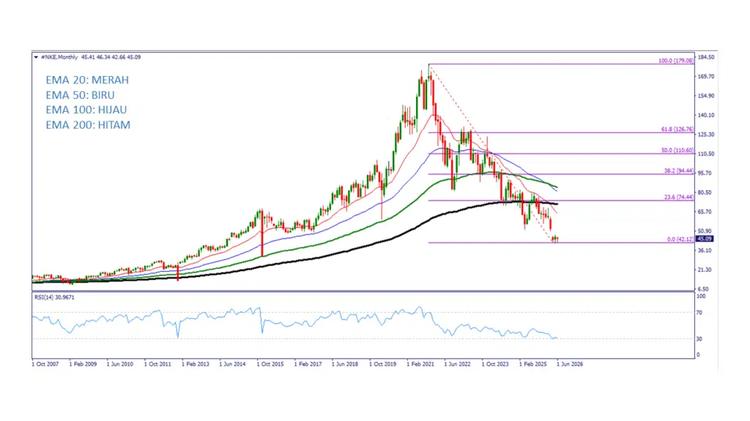Click the RSI 70 level scale label
This screenshot has height=421, width=750.
(699, 313)
